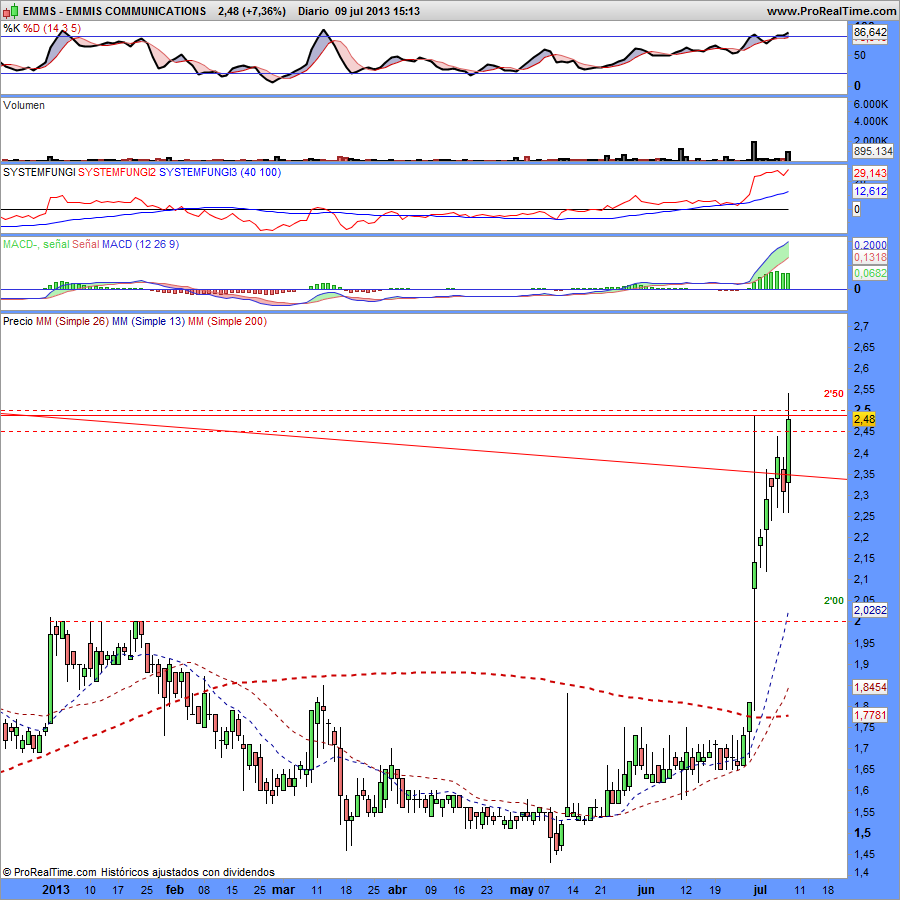Screen dimensions: 900x900
Task: Select the price-axis value '1,7781'
Action: 870,715
